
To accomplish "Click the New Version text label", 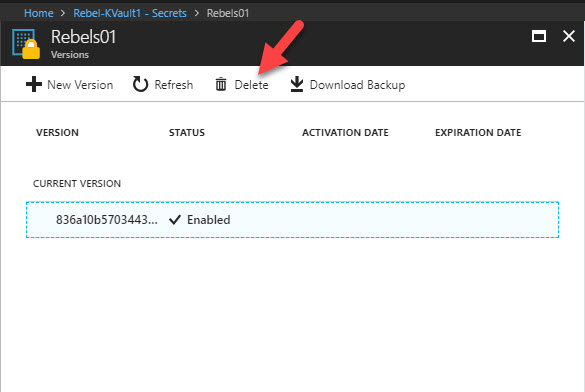I will (x=80, y=85).
